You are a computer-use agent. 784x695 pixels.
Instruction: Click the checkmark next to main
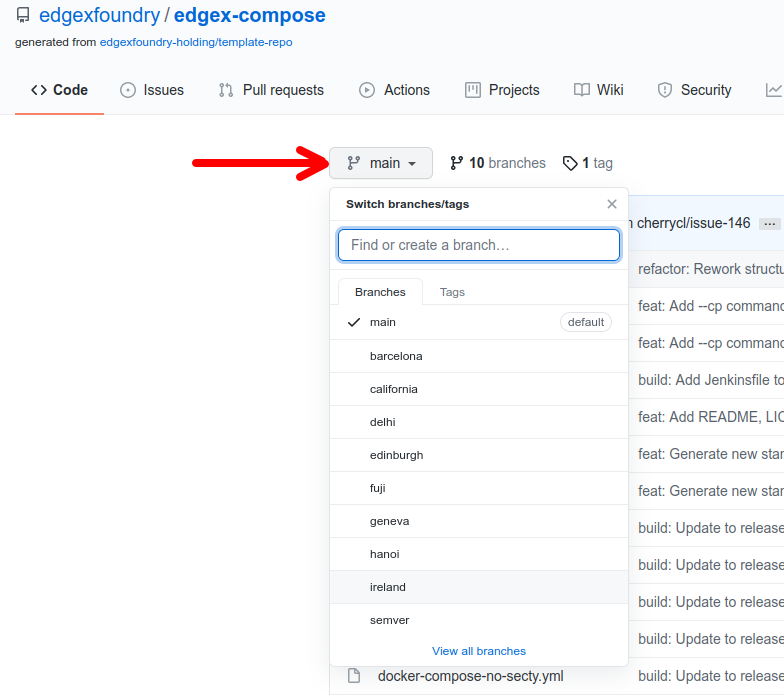[354, 322]
